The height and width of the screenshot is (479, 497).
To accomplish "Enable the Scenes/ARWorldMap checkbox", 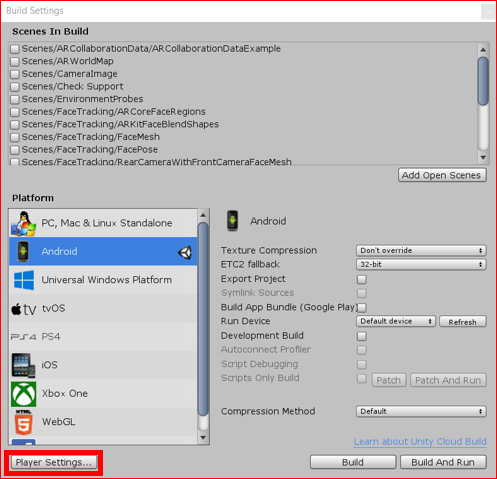I will (x=15, y=62).
